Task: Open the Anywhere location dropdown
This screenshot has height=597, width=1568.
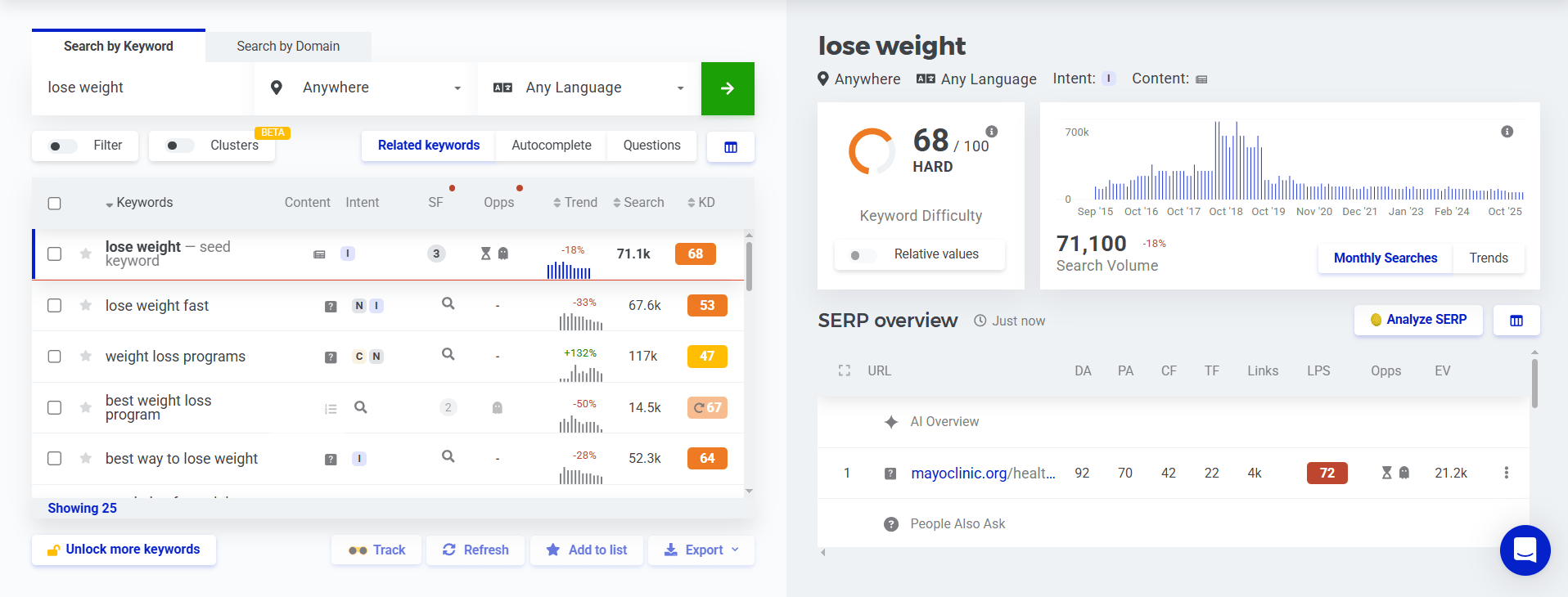Action: [363, 88]
